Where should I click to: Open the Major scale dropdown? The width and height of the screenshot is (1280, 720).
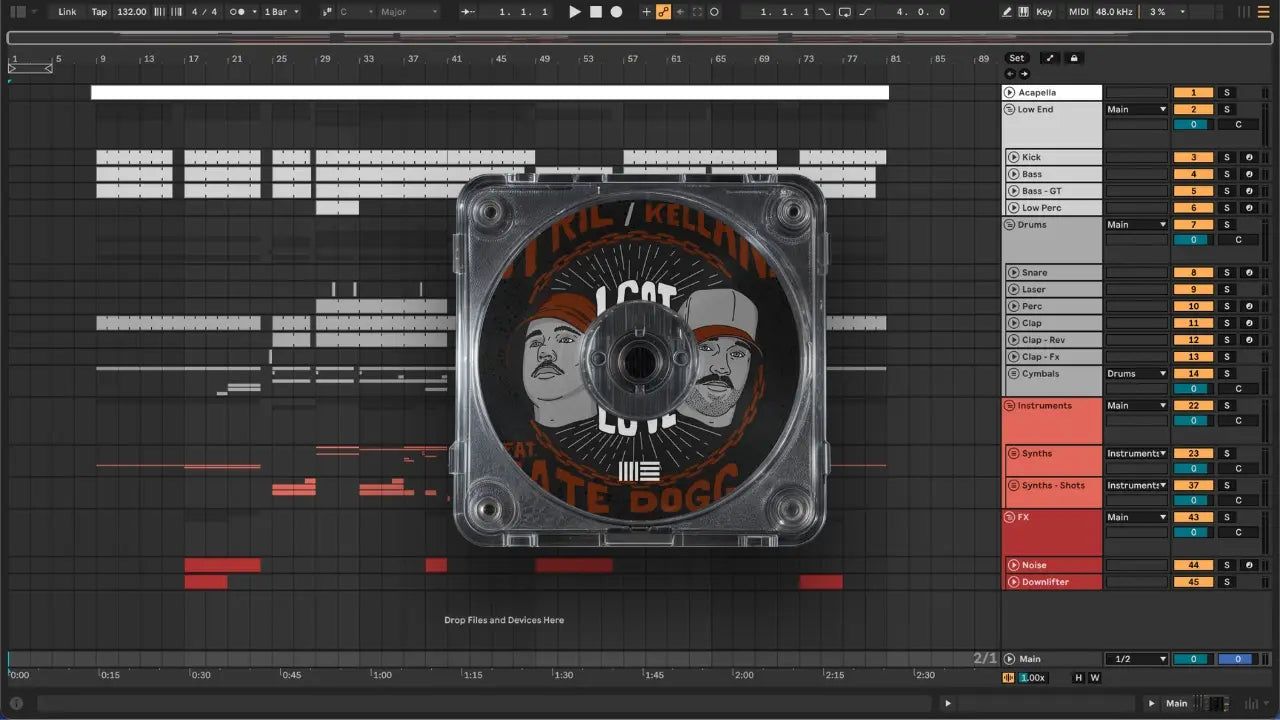point(409,12)
